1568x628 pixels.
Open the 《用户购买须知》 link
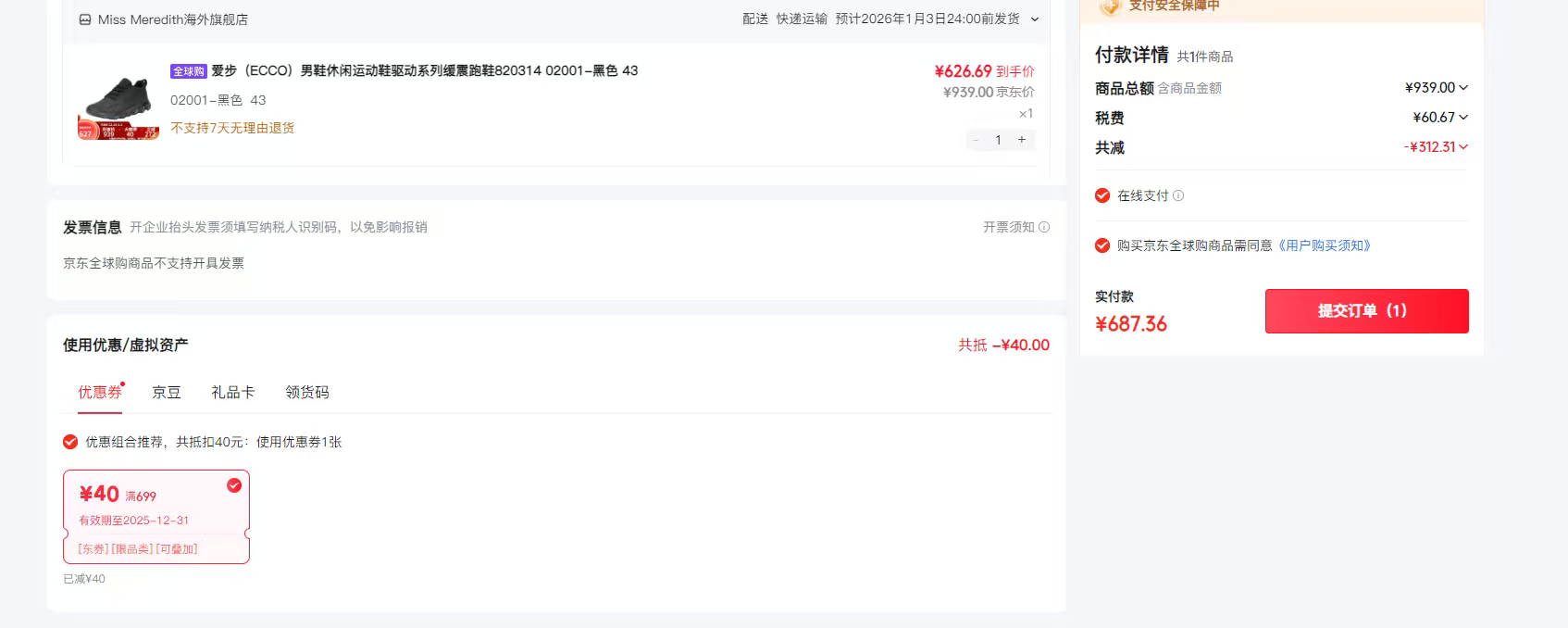coord(1324,245)
